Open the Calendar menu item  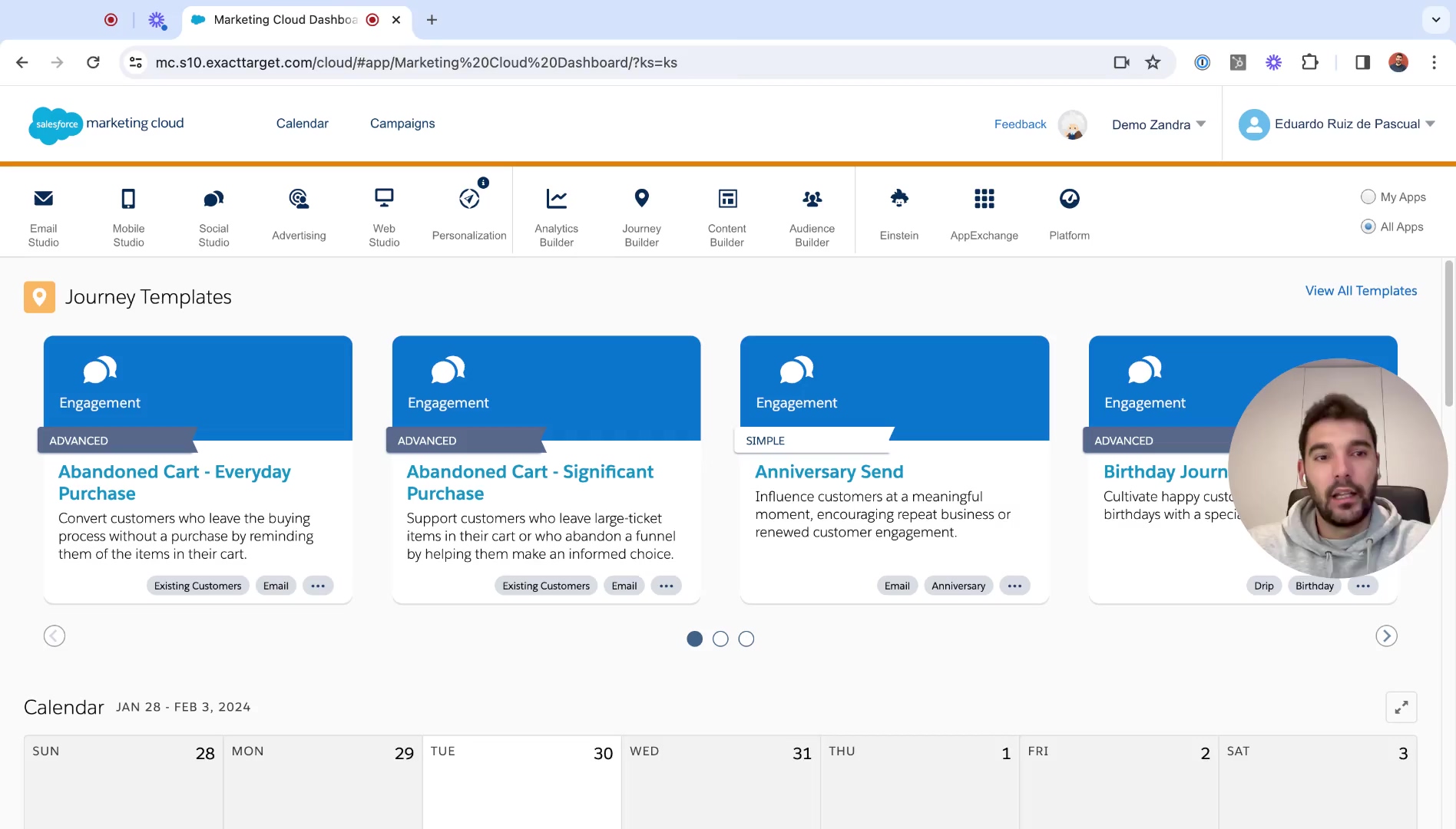(302, 124)
